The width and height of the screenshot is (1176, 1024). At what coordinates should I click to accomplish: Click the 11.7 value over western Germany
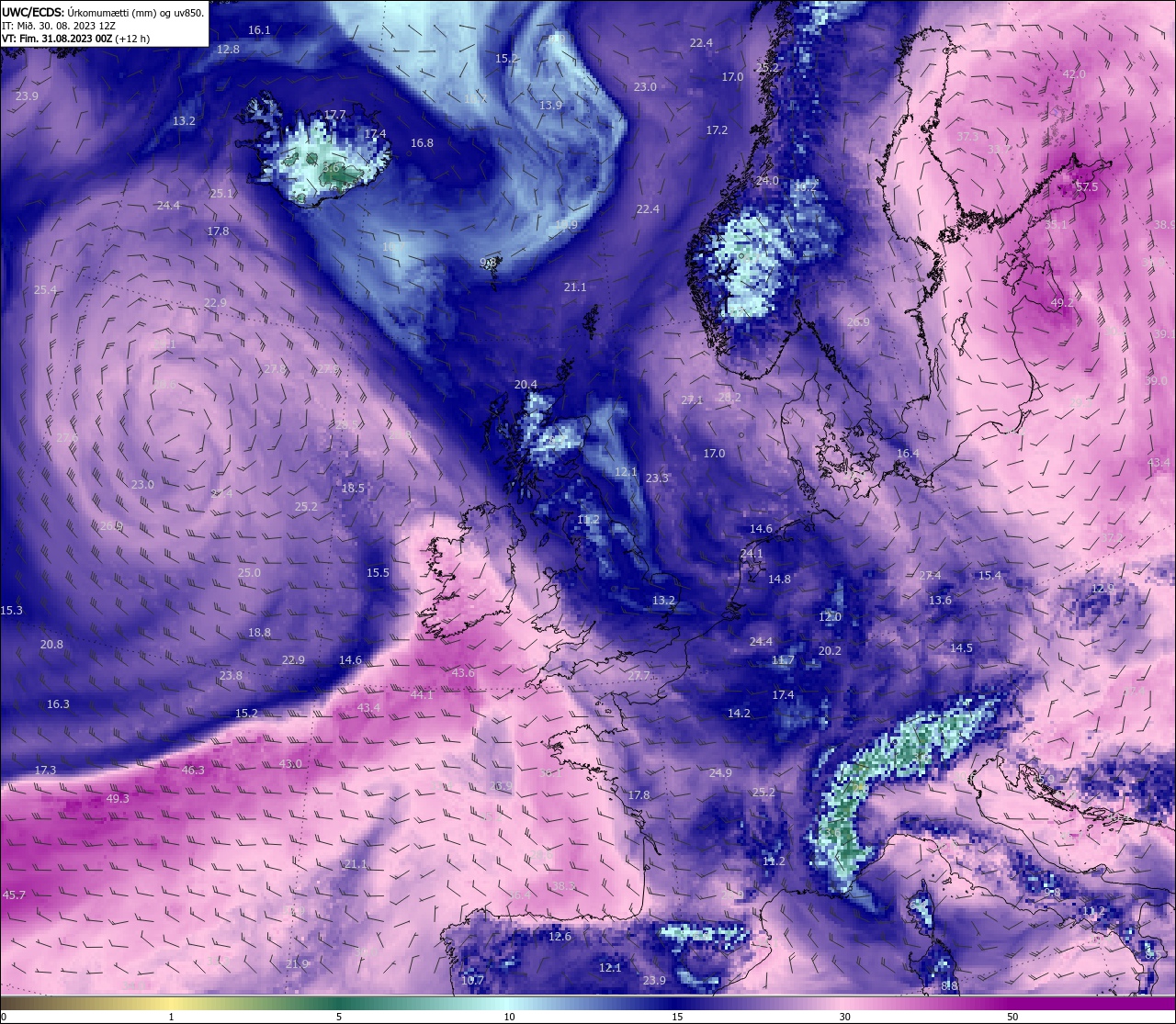pyautogui.click(x=783, y=660)
